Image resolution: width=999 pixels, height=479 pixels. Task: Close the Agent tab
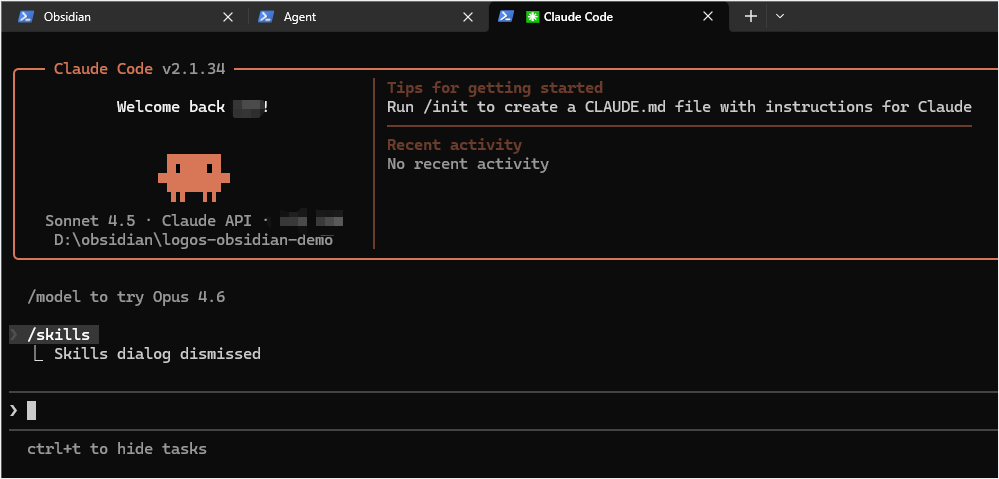(x=468, y=17)
